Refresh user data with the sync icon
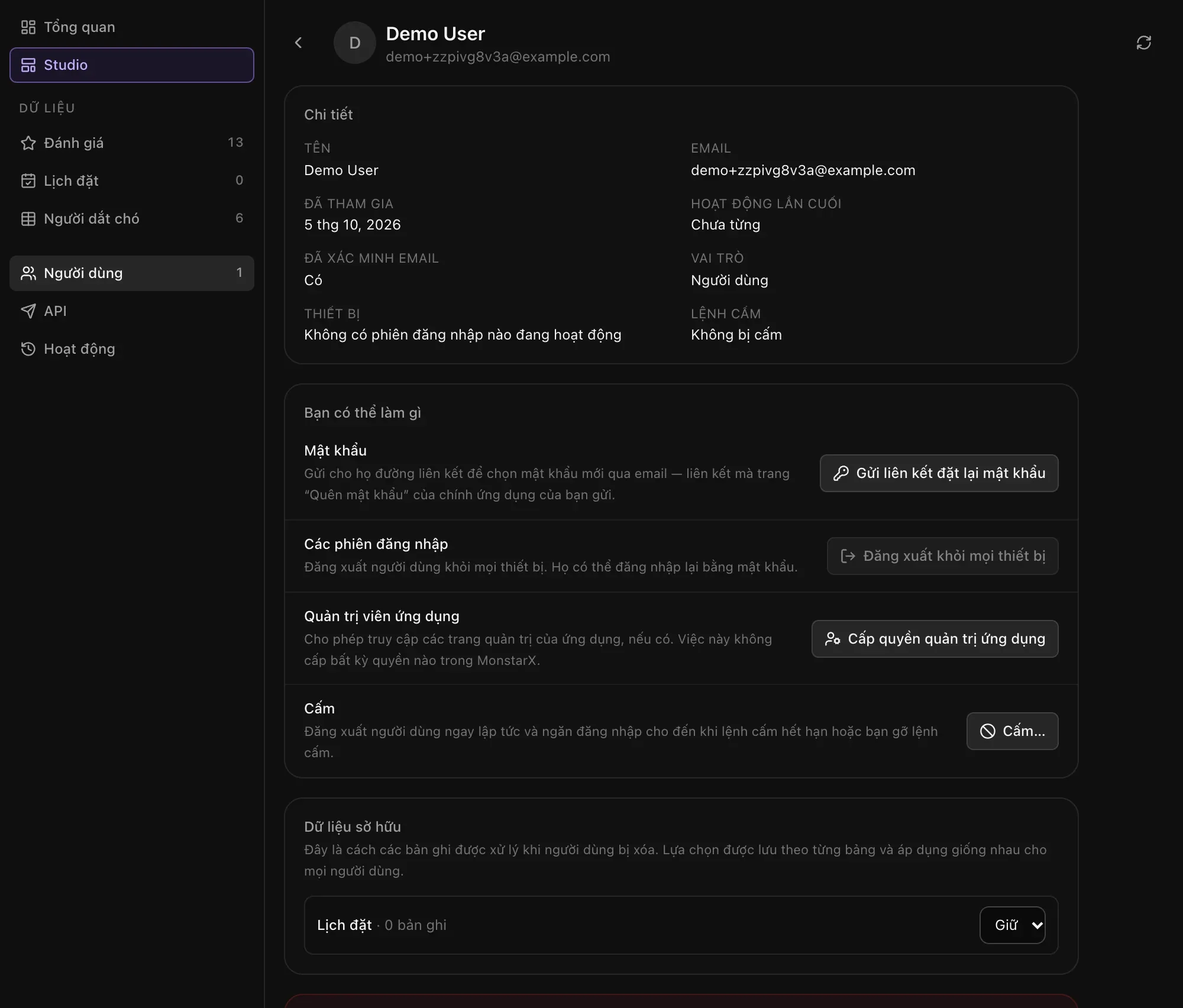 [x=1143, y=43]
